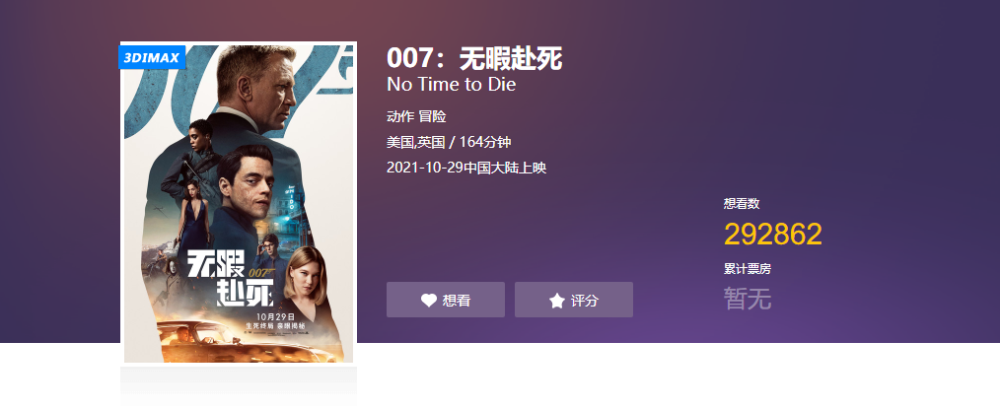Viewport: 1000px width, 409px height.
Task: Click the 164分钟 duration text
Action: (485, 142)
